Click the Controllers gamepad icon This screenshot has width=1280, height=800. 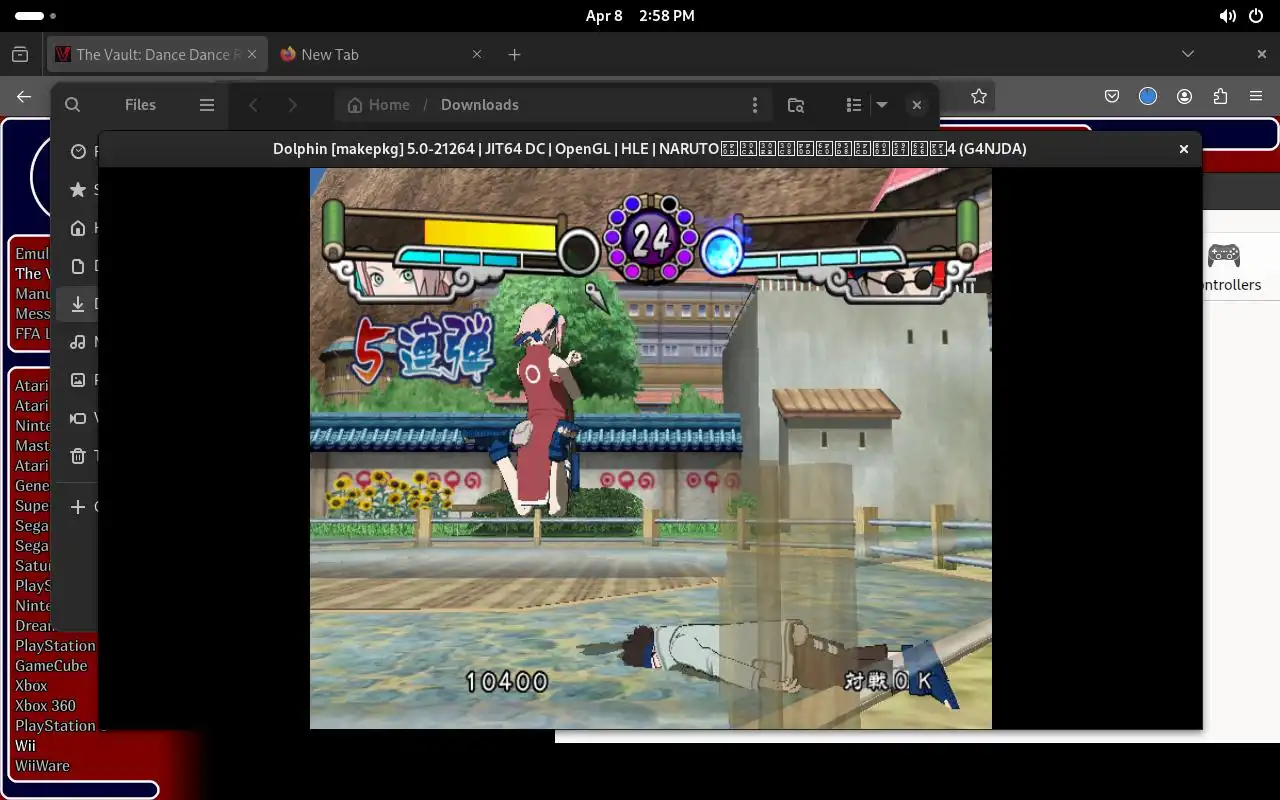pyautogui.click(x=1224, y=255)
